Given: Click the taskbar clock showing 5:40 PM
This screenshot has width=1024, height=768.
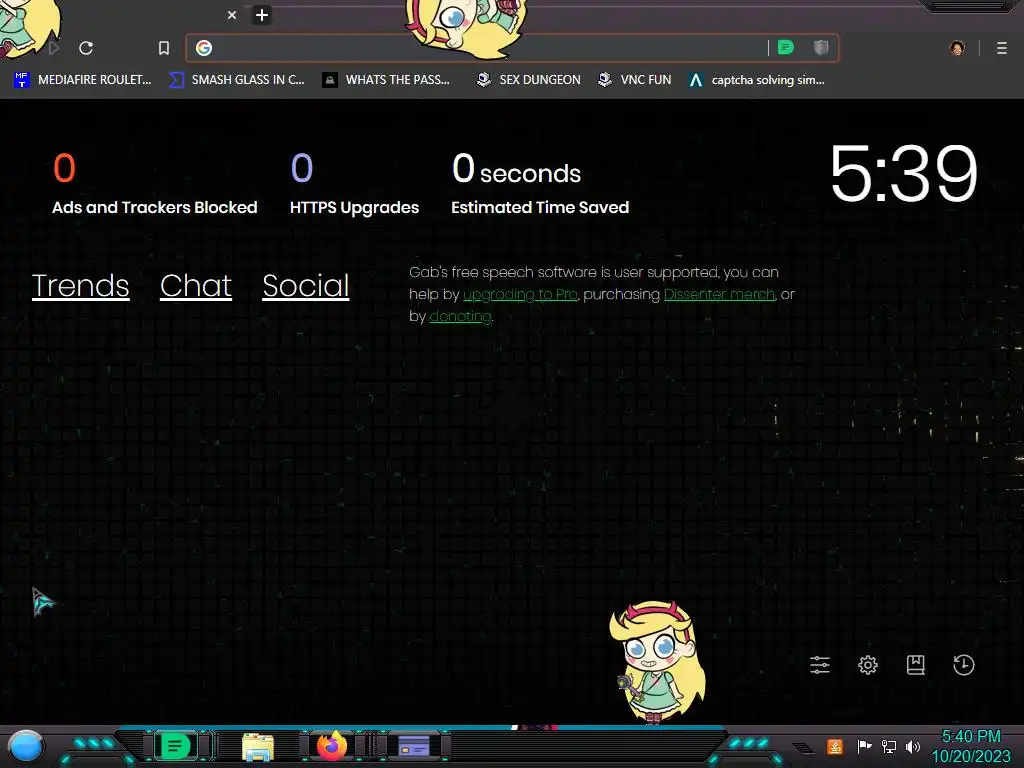Looking at the screenshot, I should [x=971, y=746].
